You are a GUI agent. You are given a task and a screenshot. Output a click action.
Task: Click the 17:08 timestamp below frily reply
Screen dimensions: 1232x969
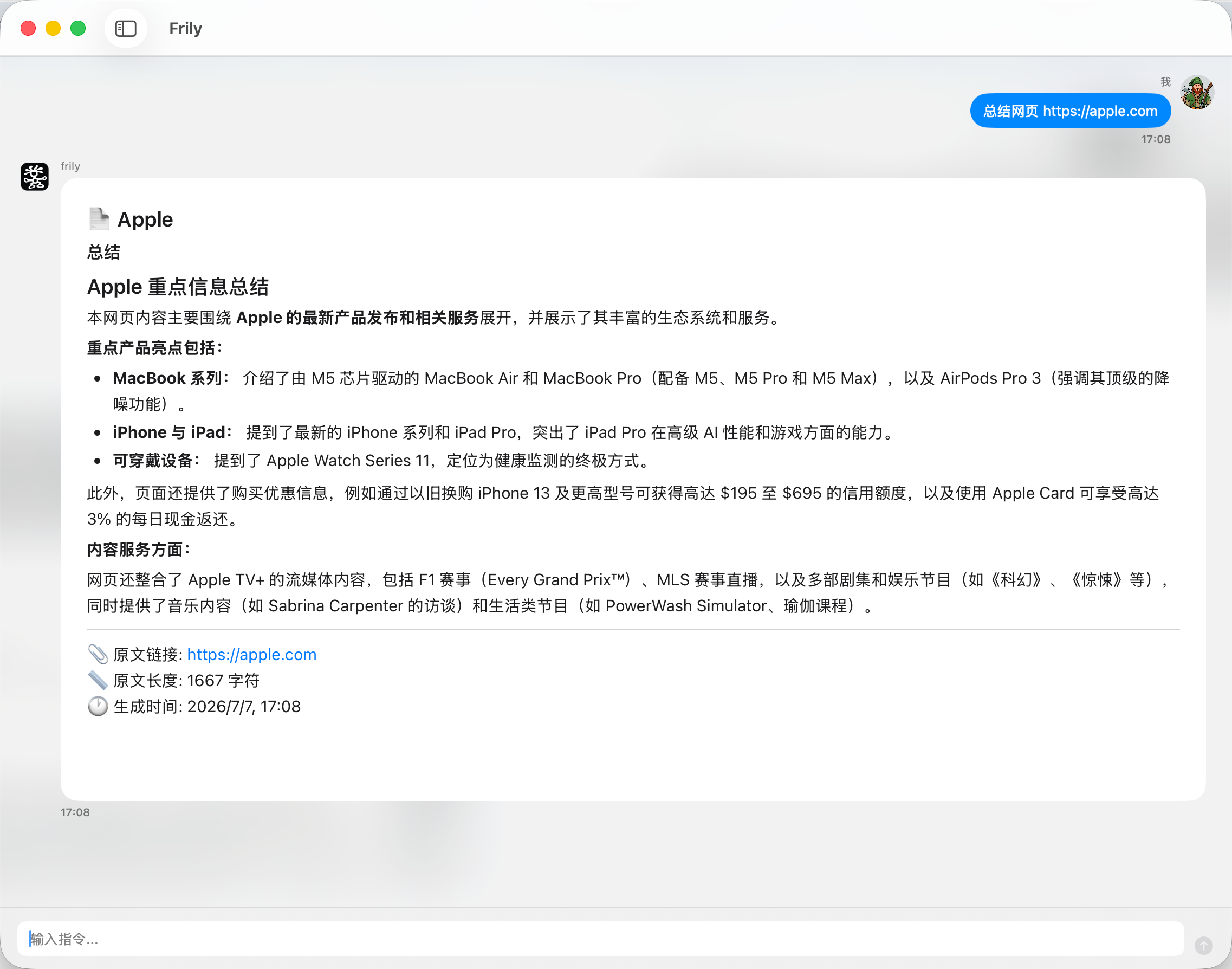click(75, 812)
